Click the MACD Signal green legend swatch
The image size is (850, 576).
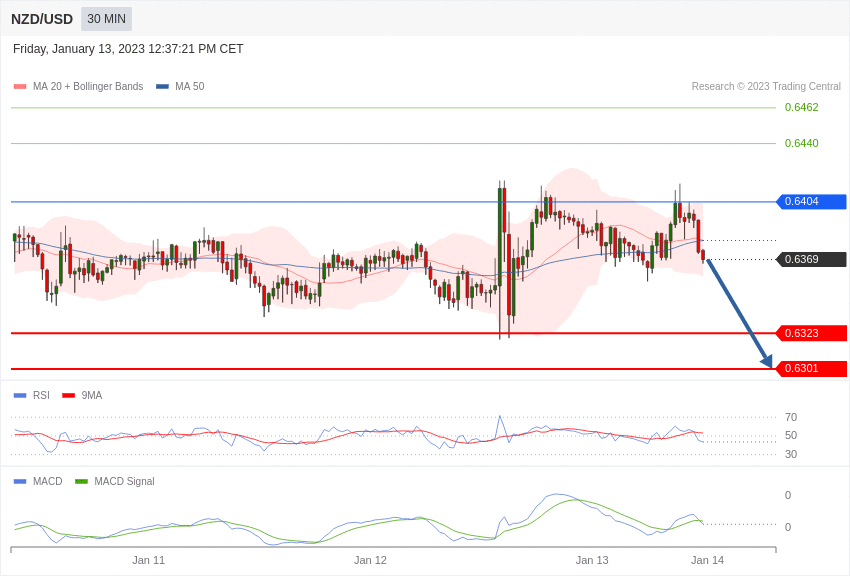click(x=81, y=481)
